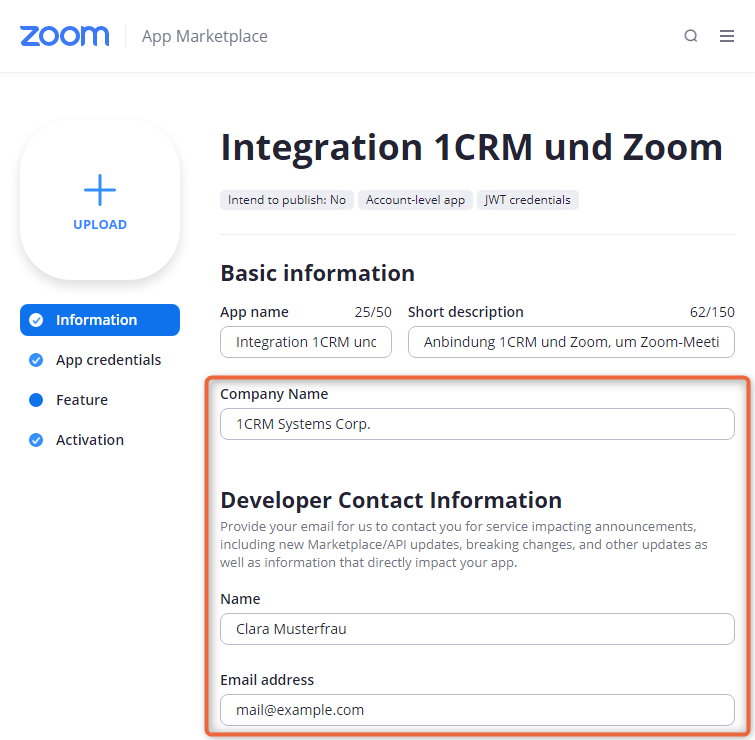Open the hamburger menu icon
The image size is (755, 740).
click(727, 36)
